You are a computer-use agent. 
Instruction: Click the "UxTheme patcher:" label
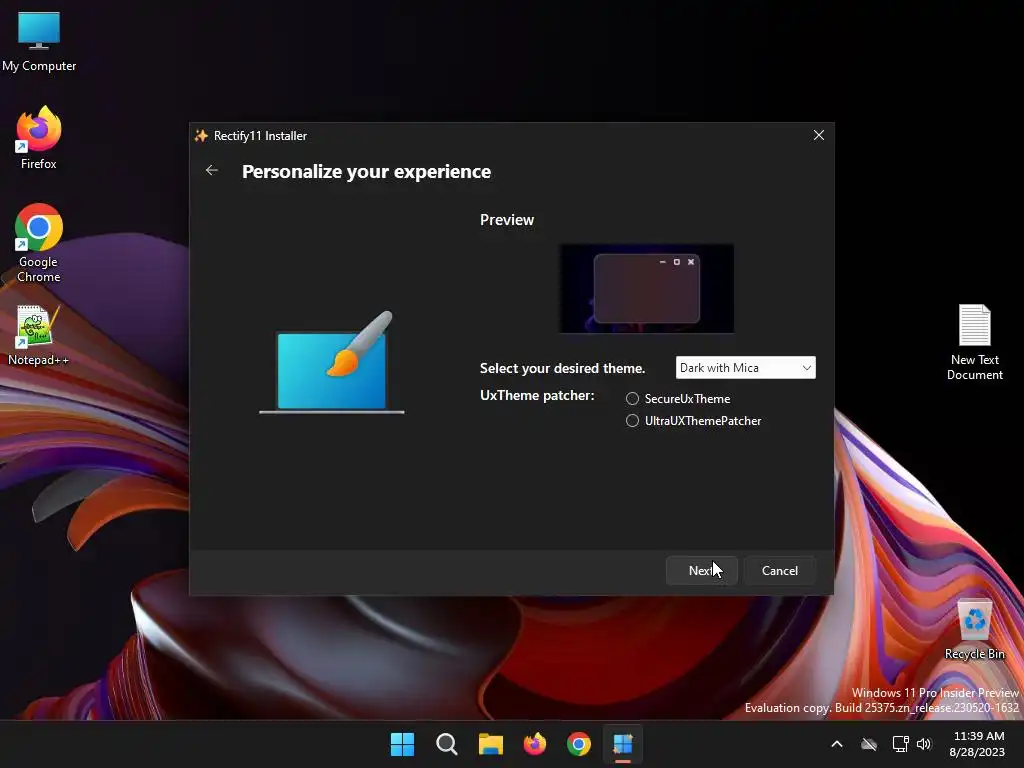click(537, 395)
